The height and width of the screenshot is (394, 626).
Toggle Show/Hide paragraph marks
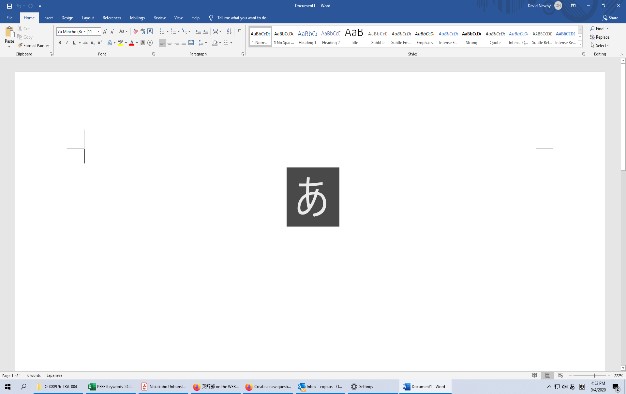(x=239, y=31)
